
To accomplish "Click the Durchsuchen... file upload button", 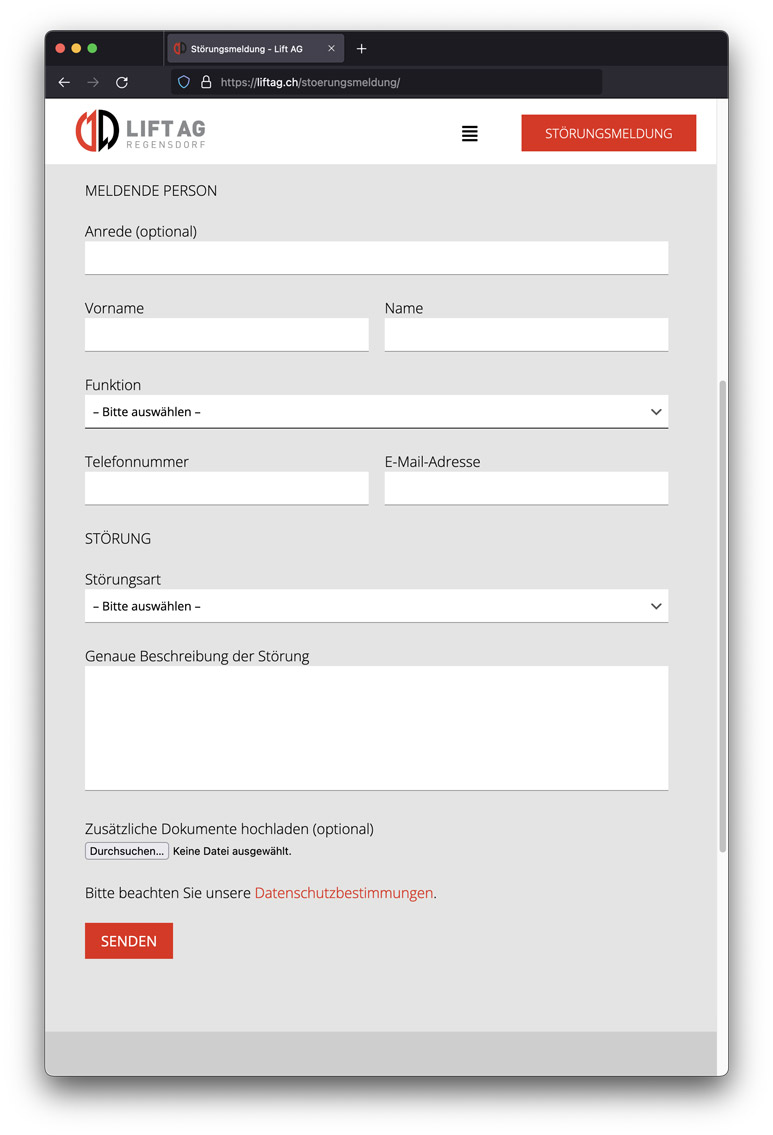I will (x=127, y=851).
